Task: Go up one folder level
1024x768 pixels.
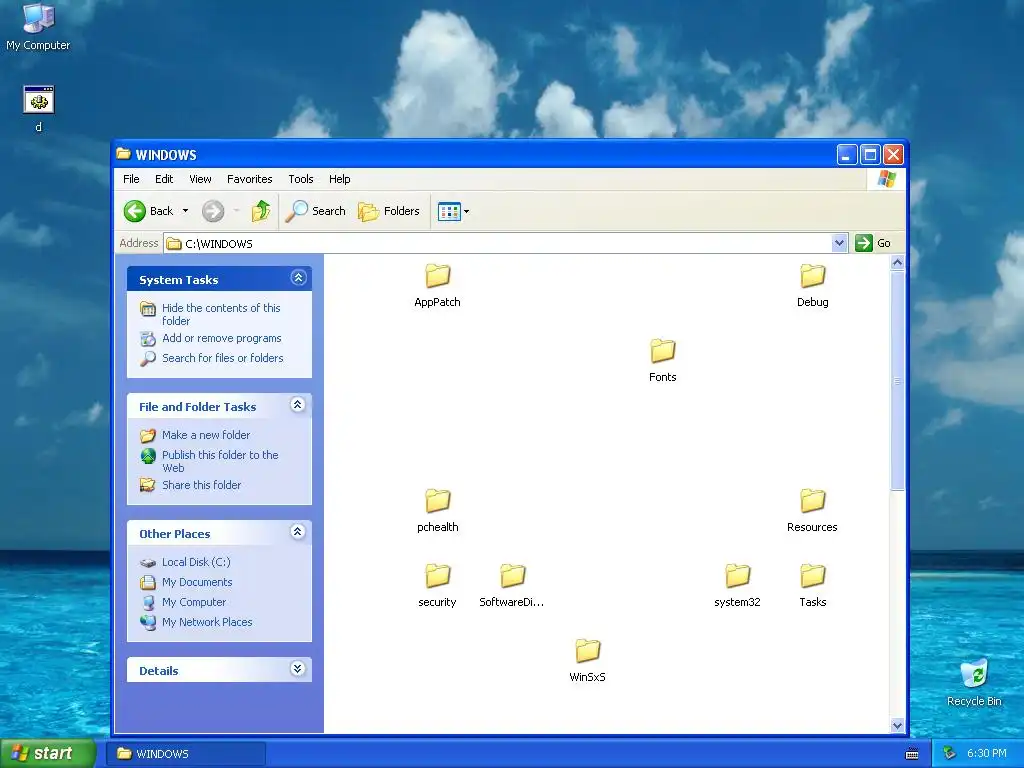Action: (261, 211)
